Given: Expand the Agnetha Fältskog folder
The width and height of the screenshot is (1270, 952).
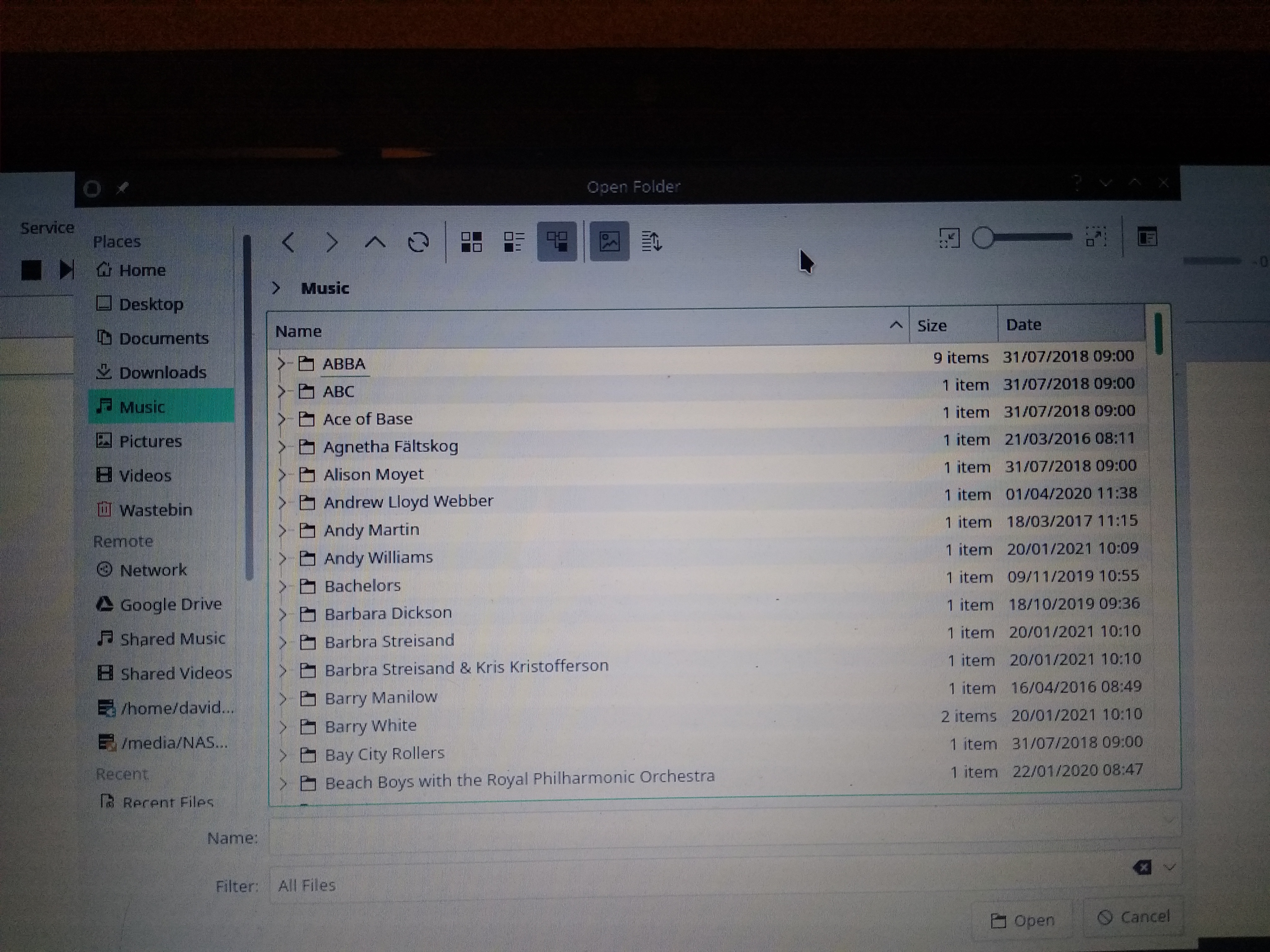Looking at the screenshot, I should coord(282,447).
